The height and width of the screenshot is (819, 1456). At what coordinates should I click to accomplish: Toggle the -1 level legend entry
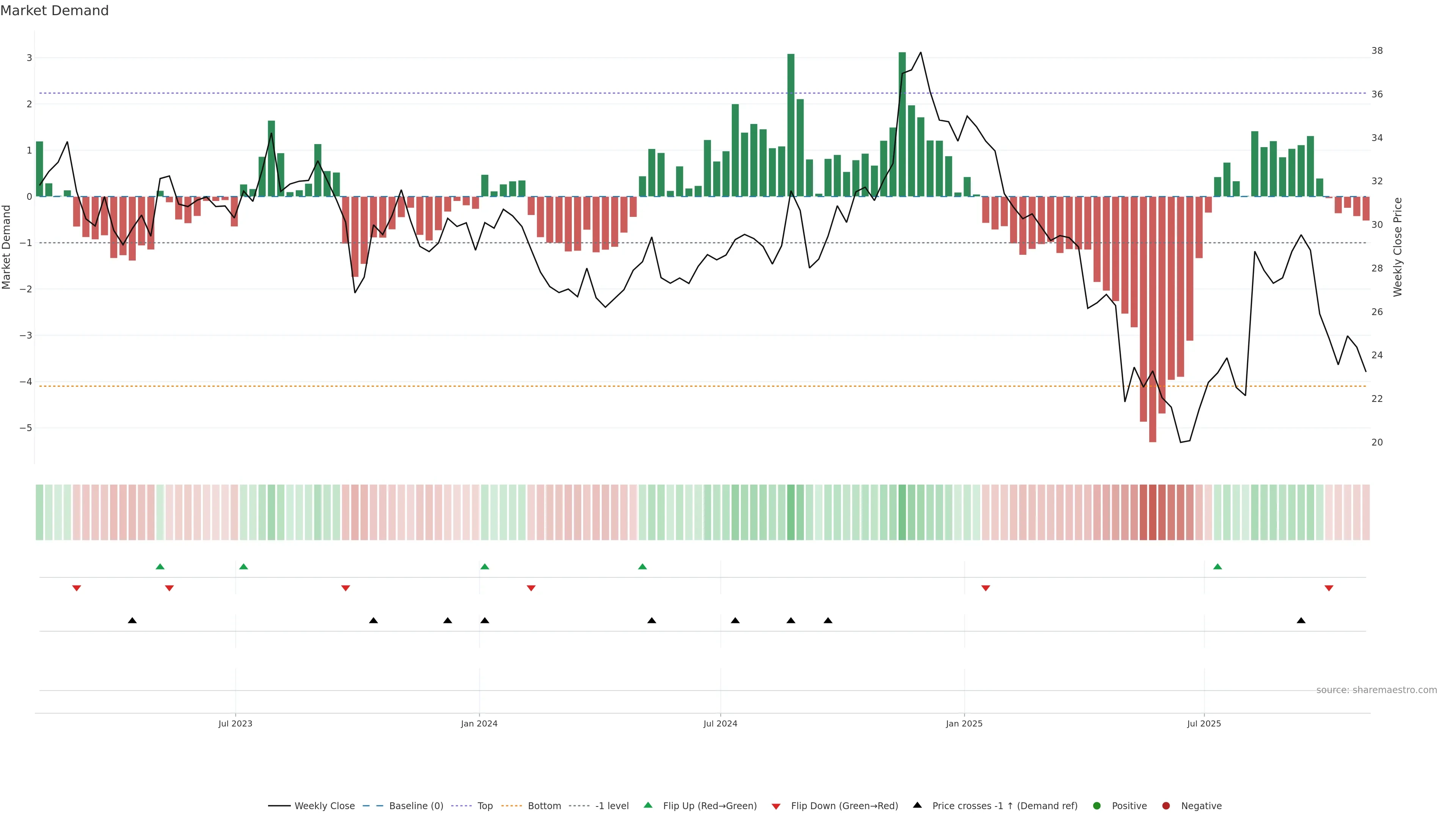click(612, 805)
